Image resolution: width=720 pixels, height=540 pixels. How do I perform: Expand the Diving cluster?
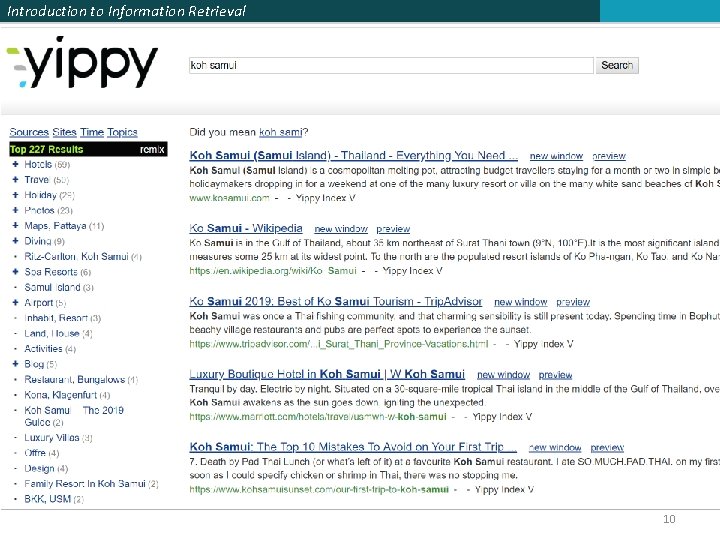16,241
